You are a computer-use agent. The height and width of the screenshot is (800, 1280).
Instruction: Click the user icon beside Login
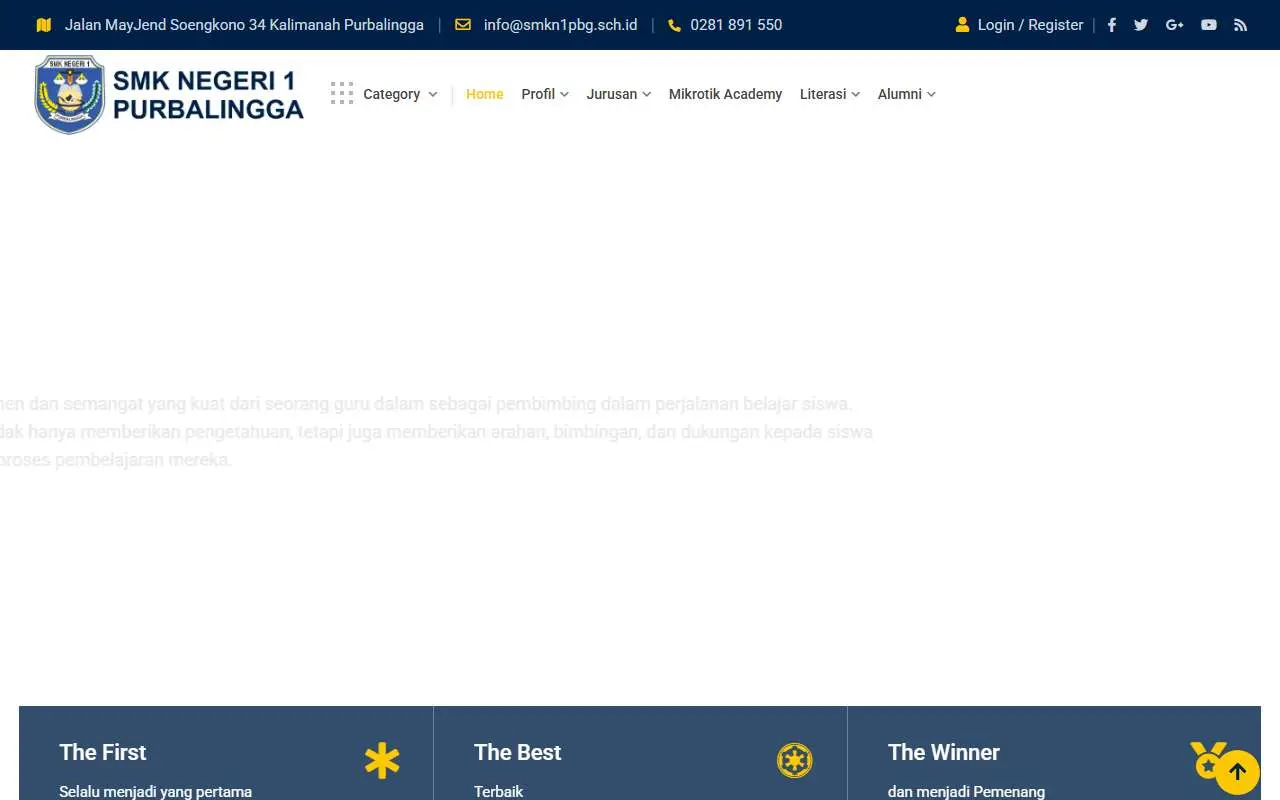(962, 25)
